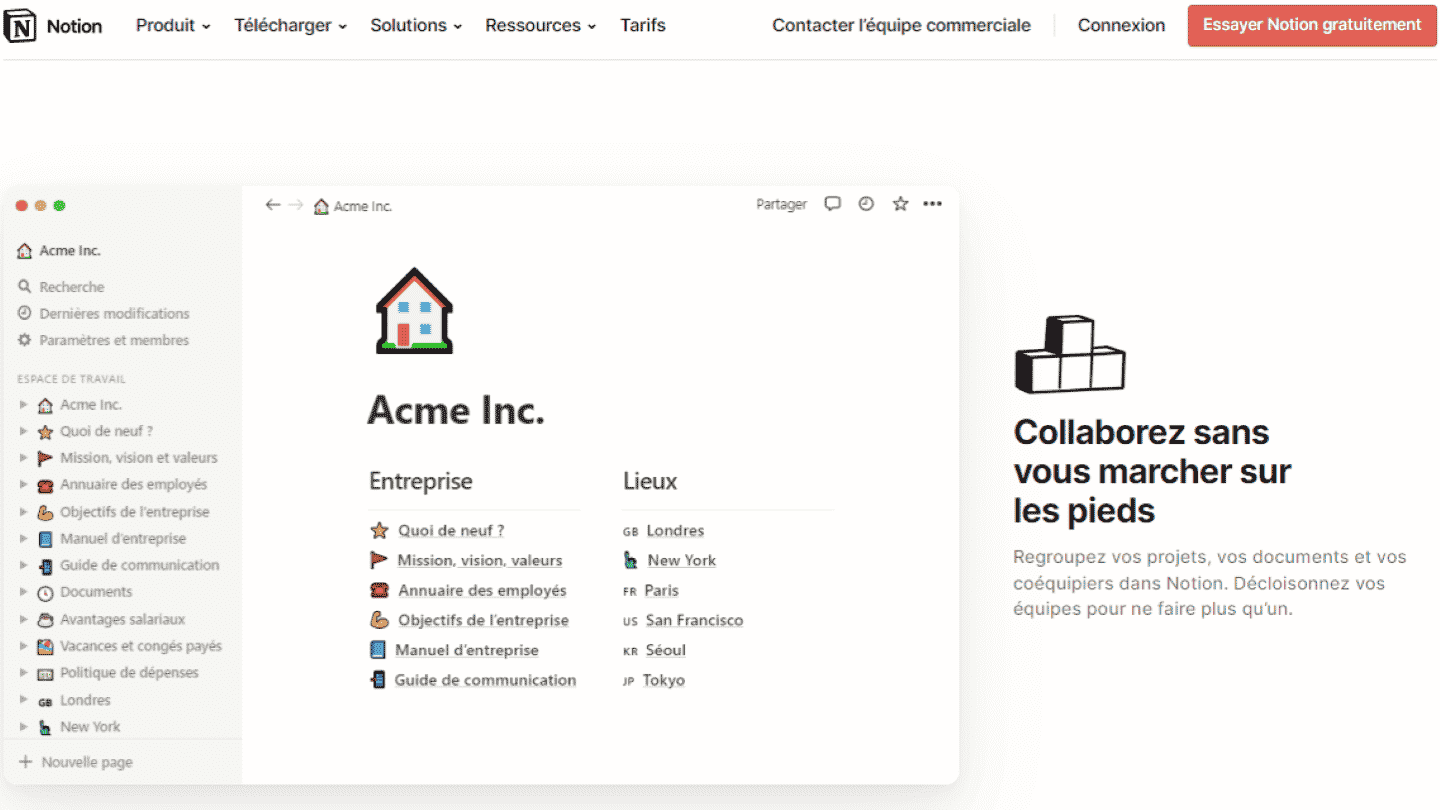This screenshot has width=1440, height=810.
Task: Open the Annuaire des employés page link
Action: tap(482, 590)
